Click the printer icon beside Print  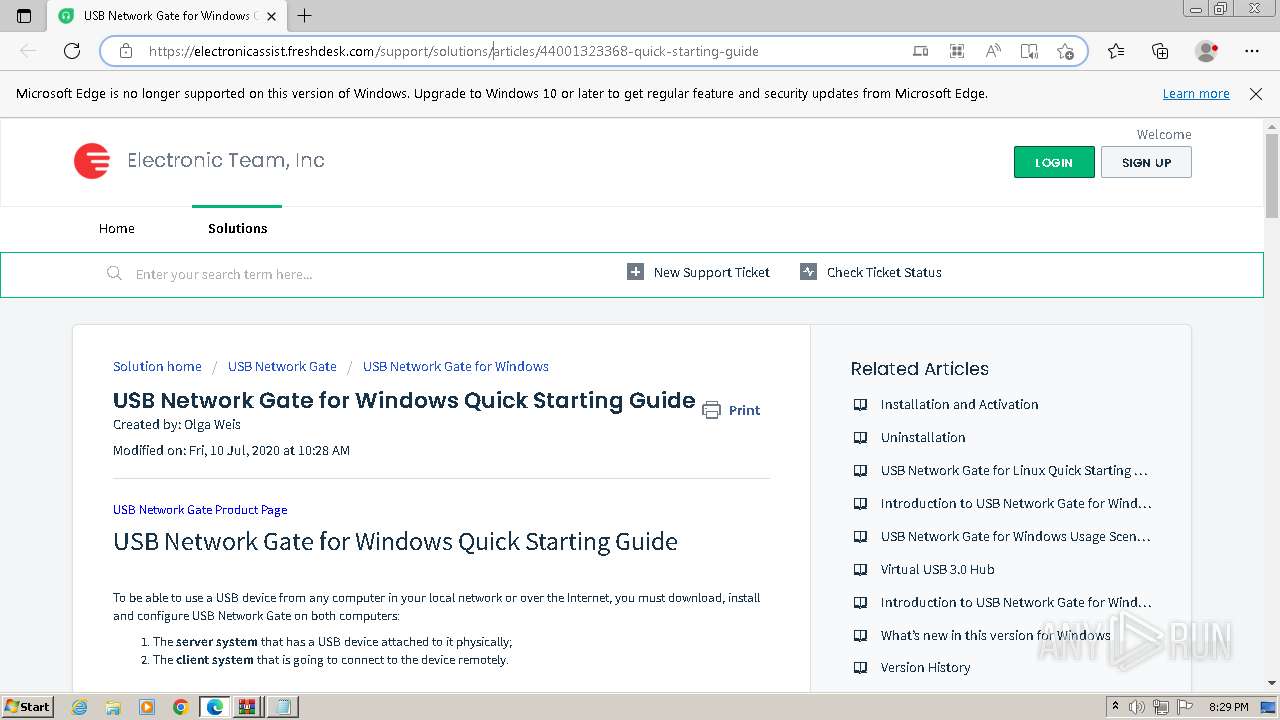pos(711,410)
